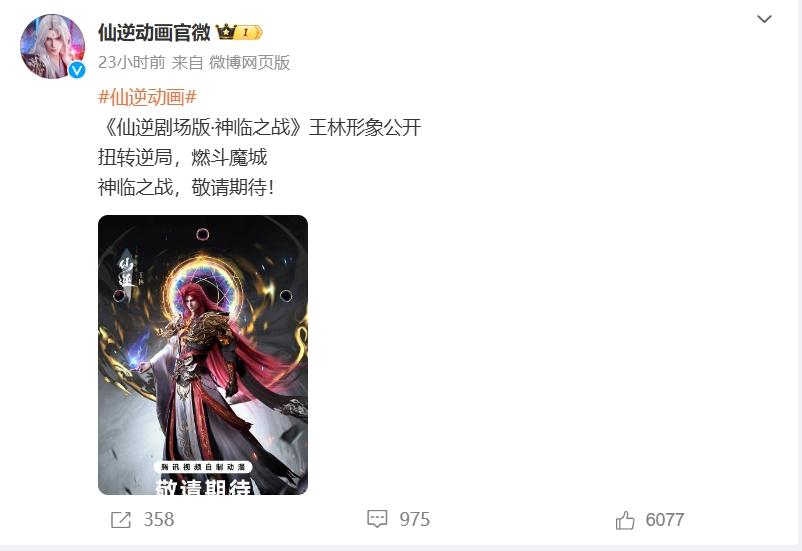Click the 微博网页版 source link
The image size is (802, 551).
pyautogui.click(x=250, y=62)
